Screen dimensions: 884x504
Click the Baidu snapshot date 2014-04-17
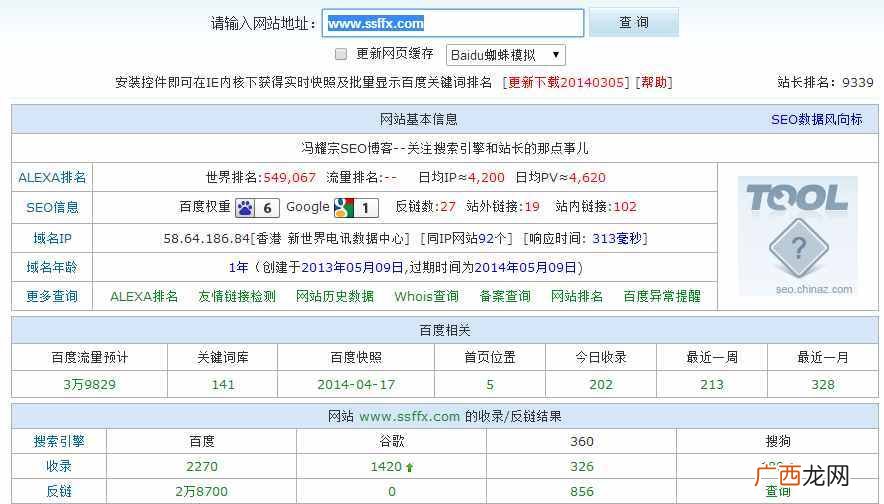click(x=356, y=384)
